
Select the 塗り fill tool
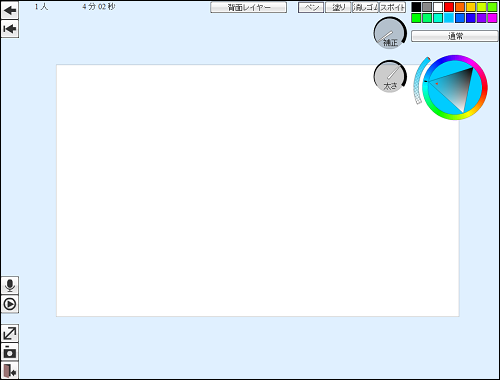(x=338, y=7)
